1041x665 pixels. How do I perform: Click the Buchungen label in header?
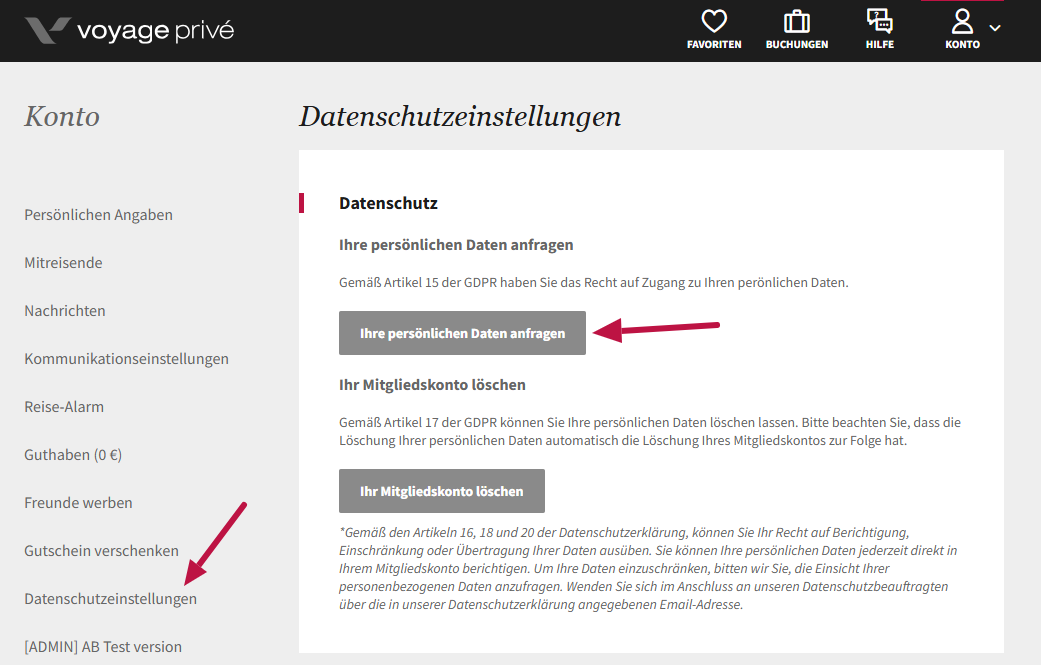pos(796,45)
